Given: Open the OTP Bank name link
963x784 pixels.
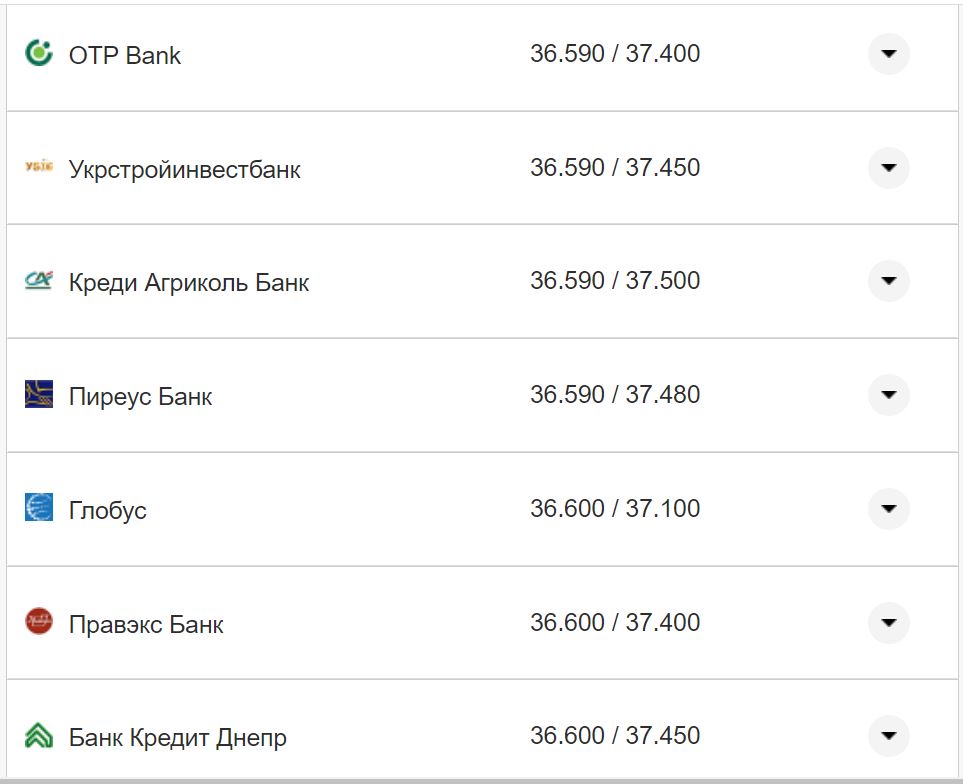Looking at the screenshot, I should click(125, 55).
